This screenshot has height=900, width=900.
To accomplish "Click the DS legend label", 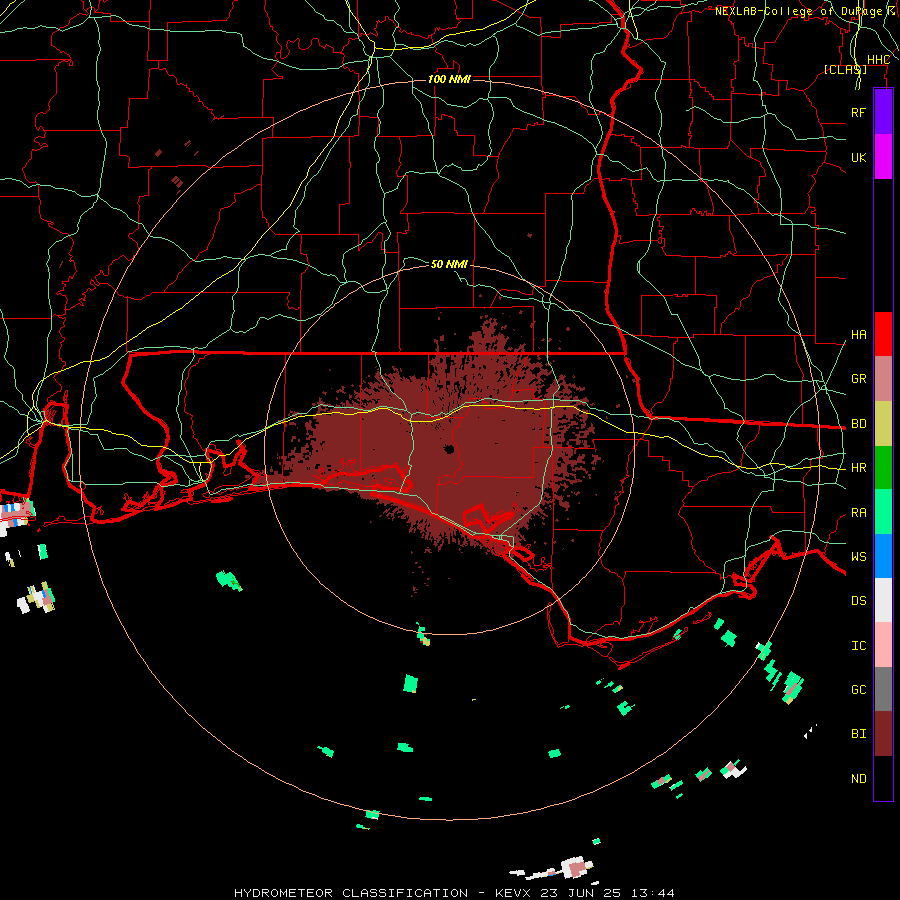I will [858, 601].
